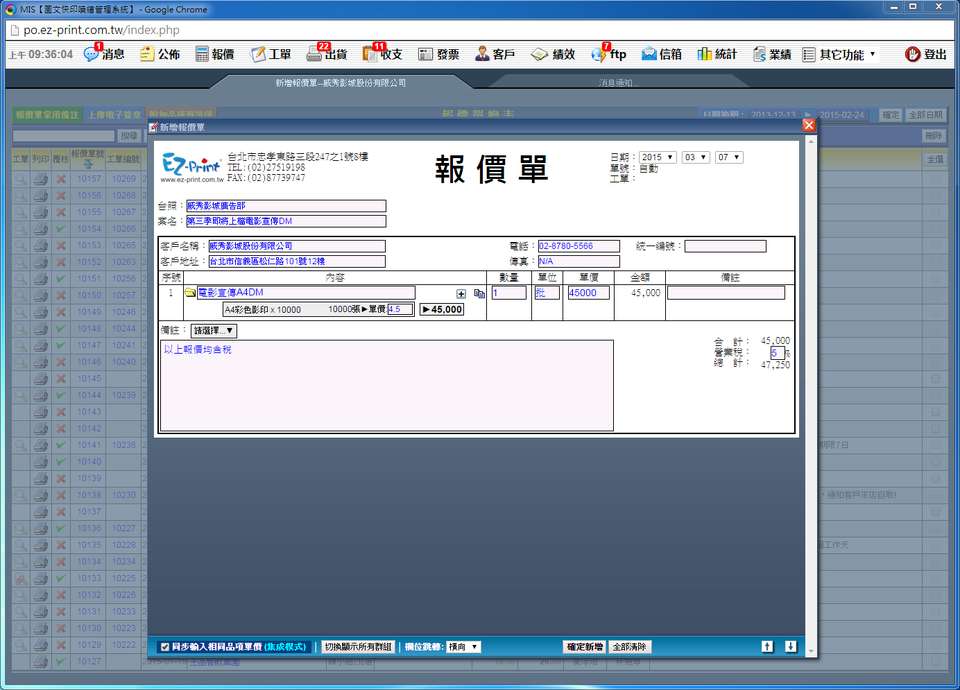Image resolution: width=960 pixels, height=690 pixels.
Task: Open the 其它功能 menu
Action: coord(840,54)
